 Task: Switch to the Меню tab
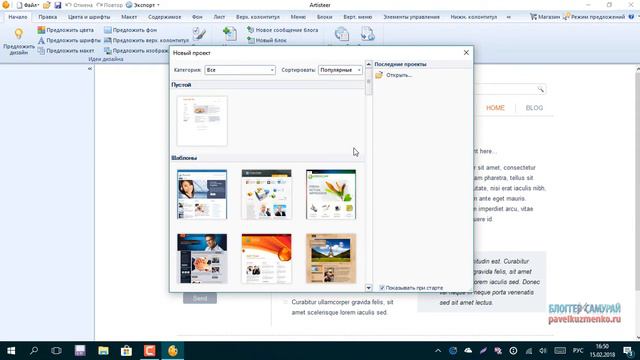(298, 17)
